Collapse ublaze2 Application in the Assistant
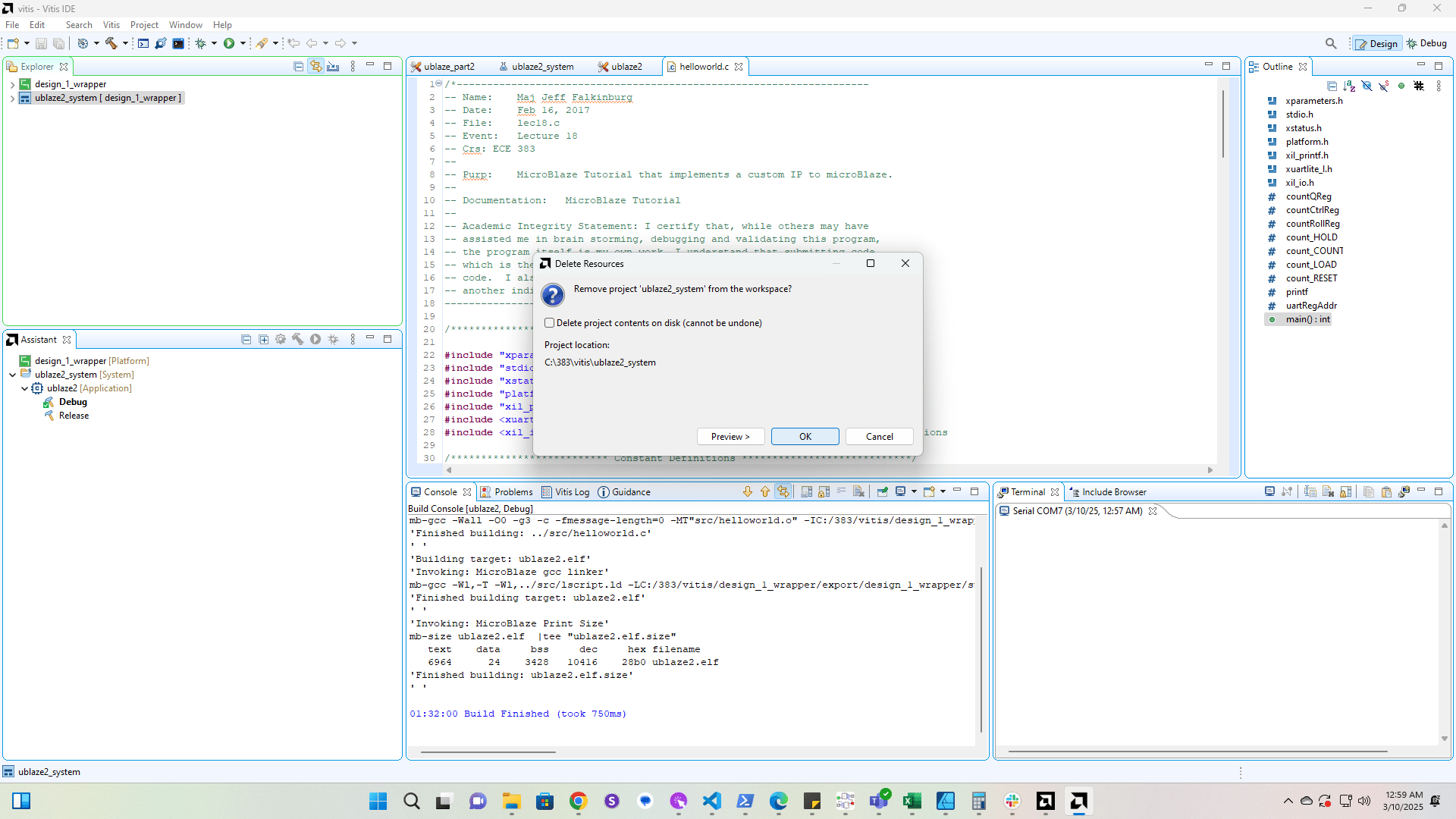The image size is (1456, 819). (x=25, y=388)
